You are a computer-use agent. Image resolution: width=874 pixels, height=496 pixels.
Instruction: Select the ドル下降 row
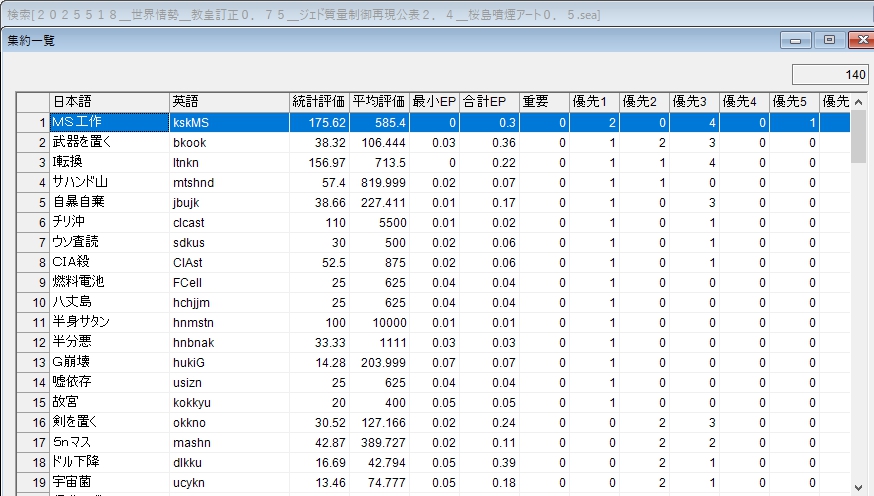point(108,462)
